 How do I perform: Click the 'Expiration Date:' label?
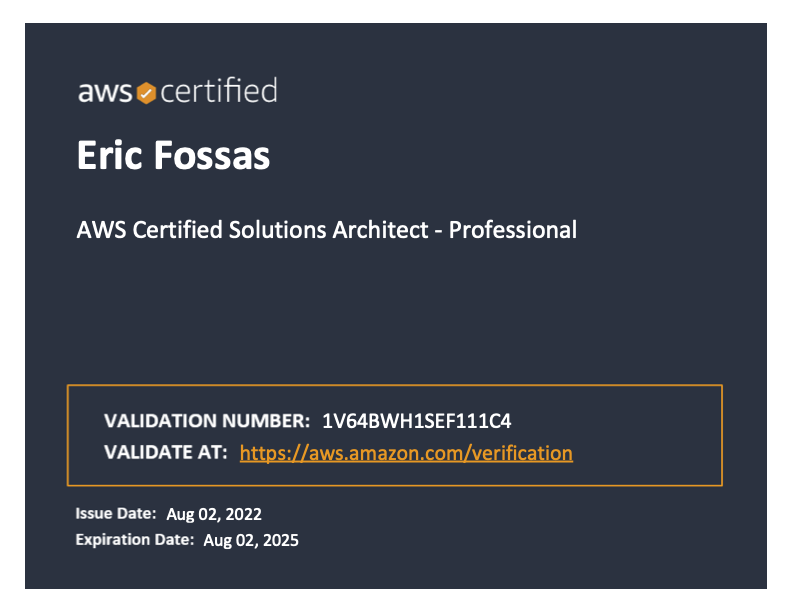135,540
